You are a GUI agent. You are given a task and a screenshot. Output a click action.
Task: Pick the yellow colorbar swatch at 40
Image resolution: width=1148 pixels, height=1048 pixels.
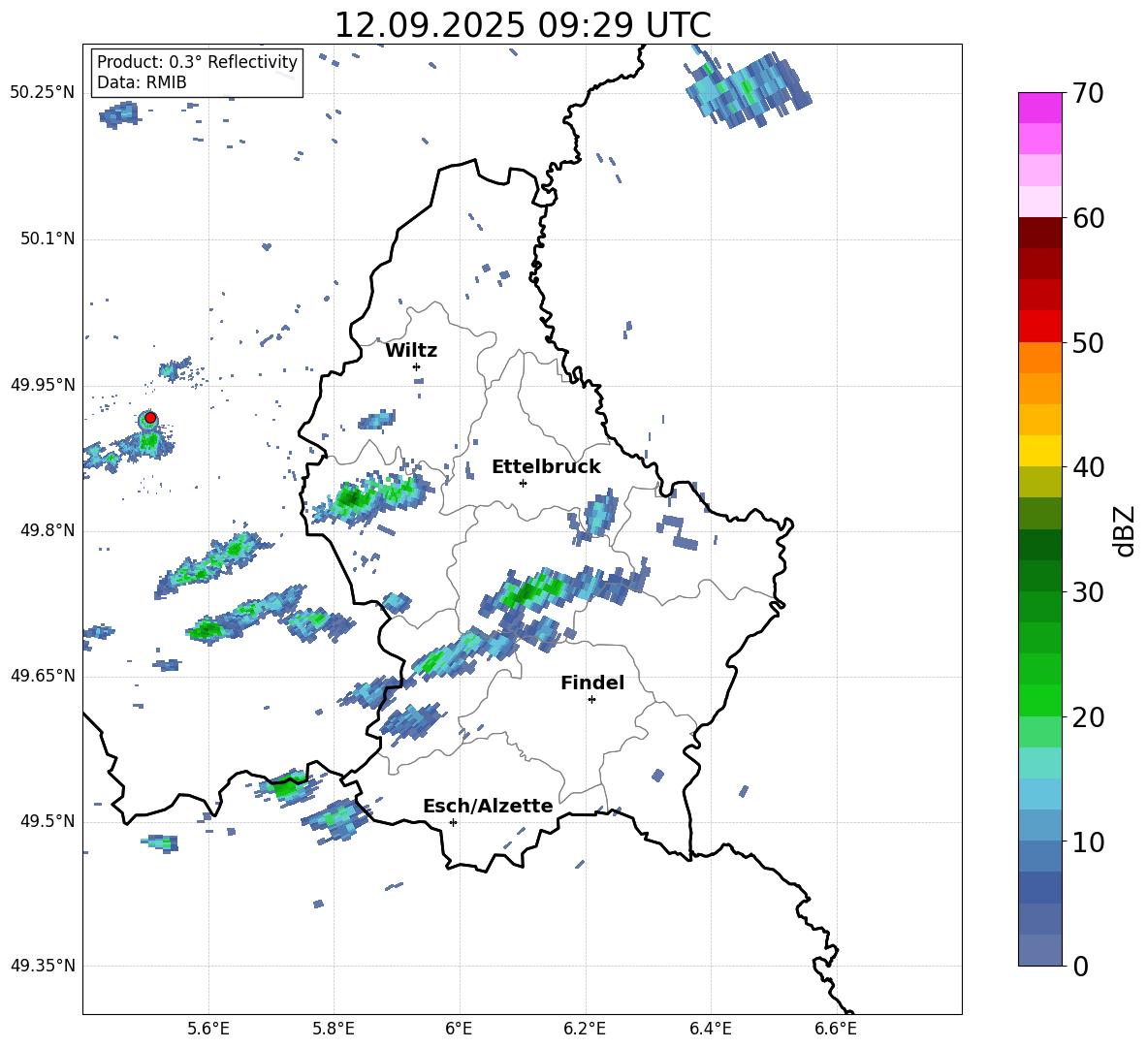(x=1039, y=451)
